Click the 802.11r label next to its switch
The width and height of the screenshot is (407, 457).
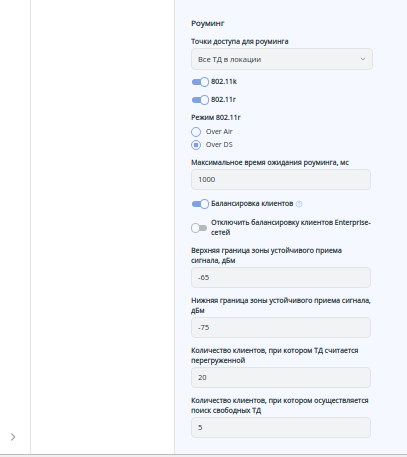pos(223,100)
